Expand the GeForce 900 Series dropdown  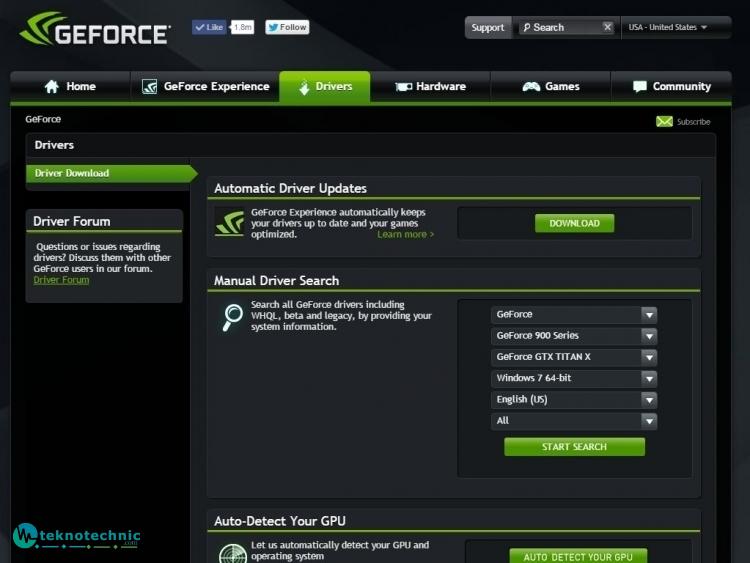click(573, 336)
